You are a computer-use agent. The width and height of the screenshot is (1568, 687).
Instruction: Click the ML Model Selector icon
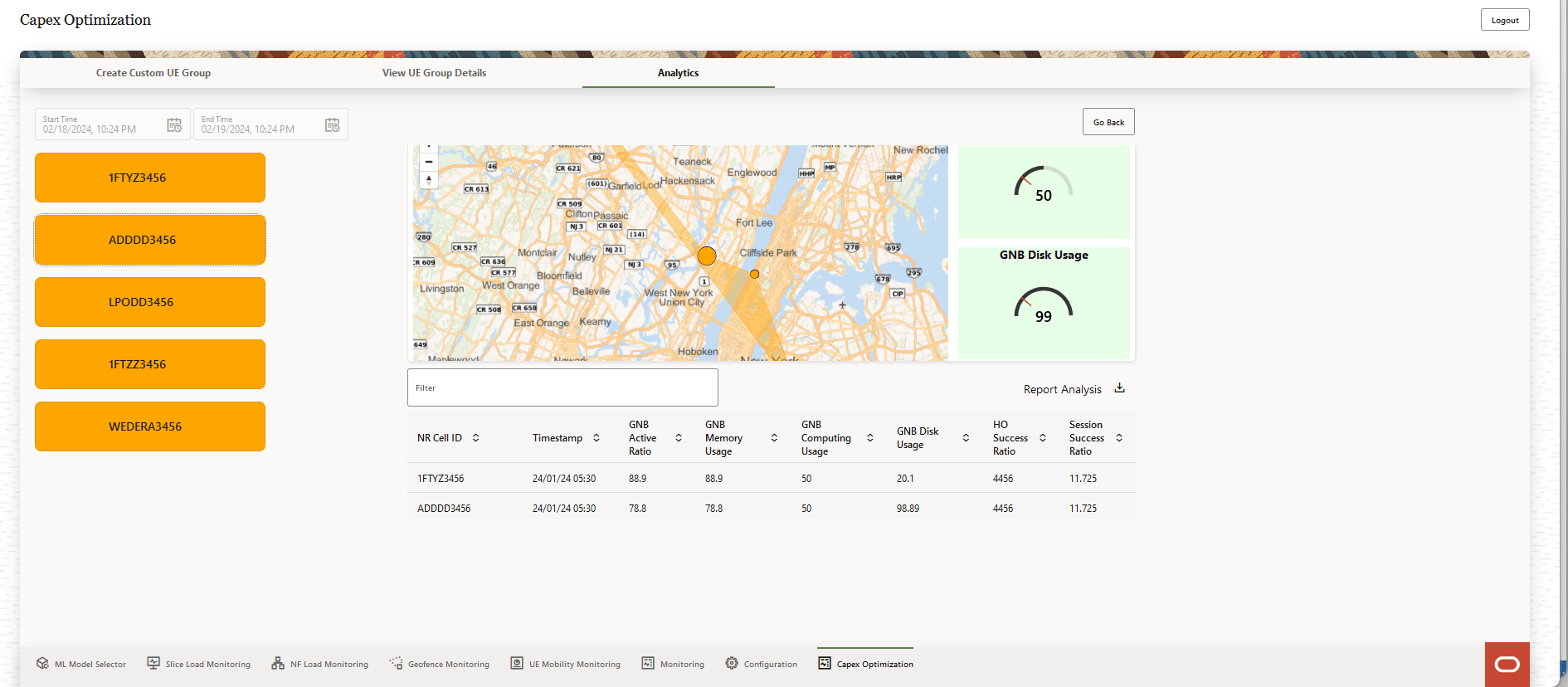pos(42,663)
